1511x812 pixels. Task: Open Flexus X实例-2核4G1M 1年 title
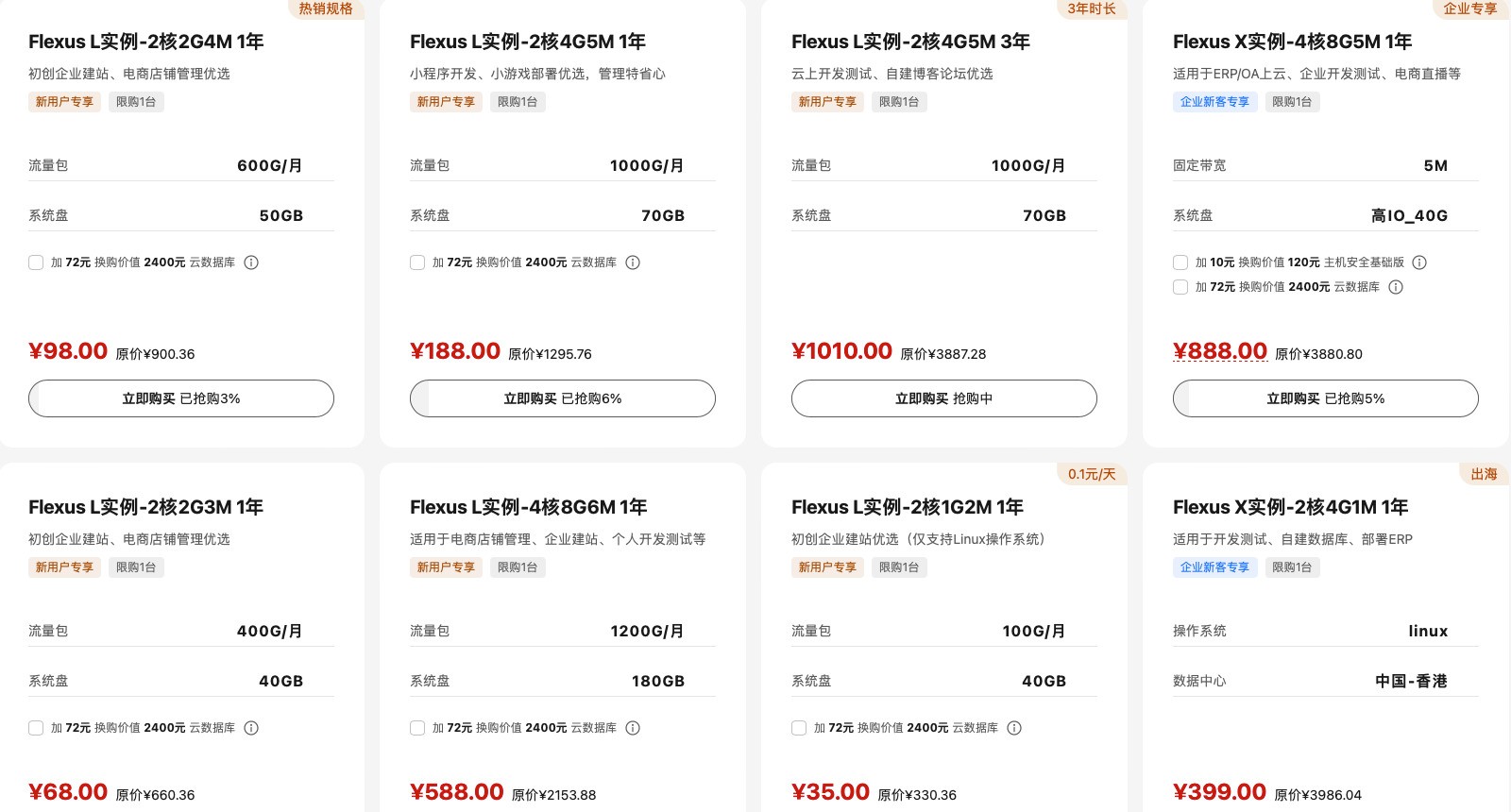[1290, 507]
